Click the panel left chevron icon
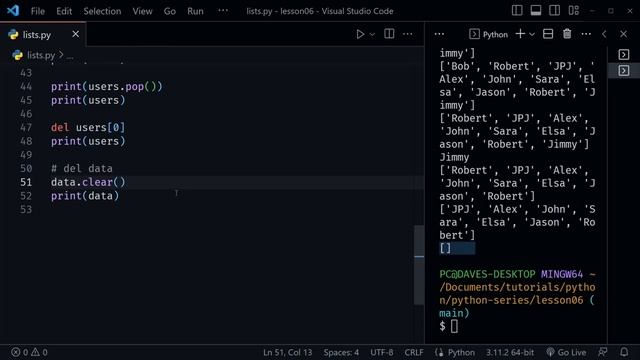This screenshot has width=640, height=360. [x=604, y=34]
